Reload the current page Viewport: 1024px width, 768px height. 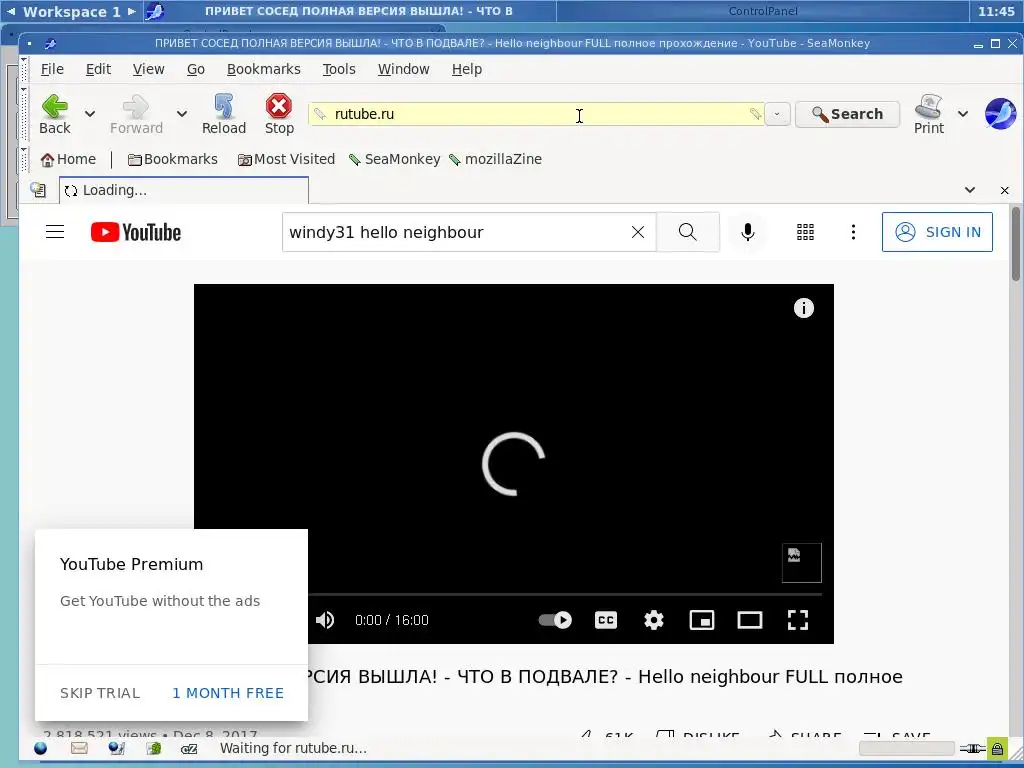223,114
